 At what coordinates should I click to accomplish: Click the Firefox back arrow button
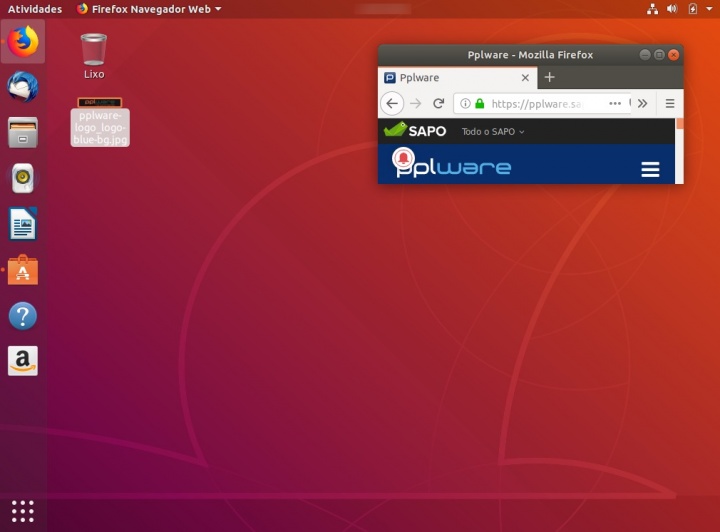392,103
